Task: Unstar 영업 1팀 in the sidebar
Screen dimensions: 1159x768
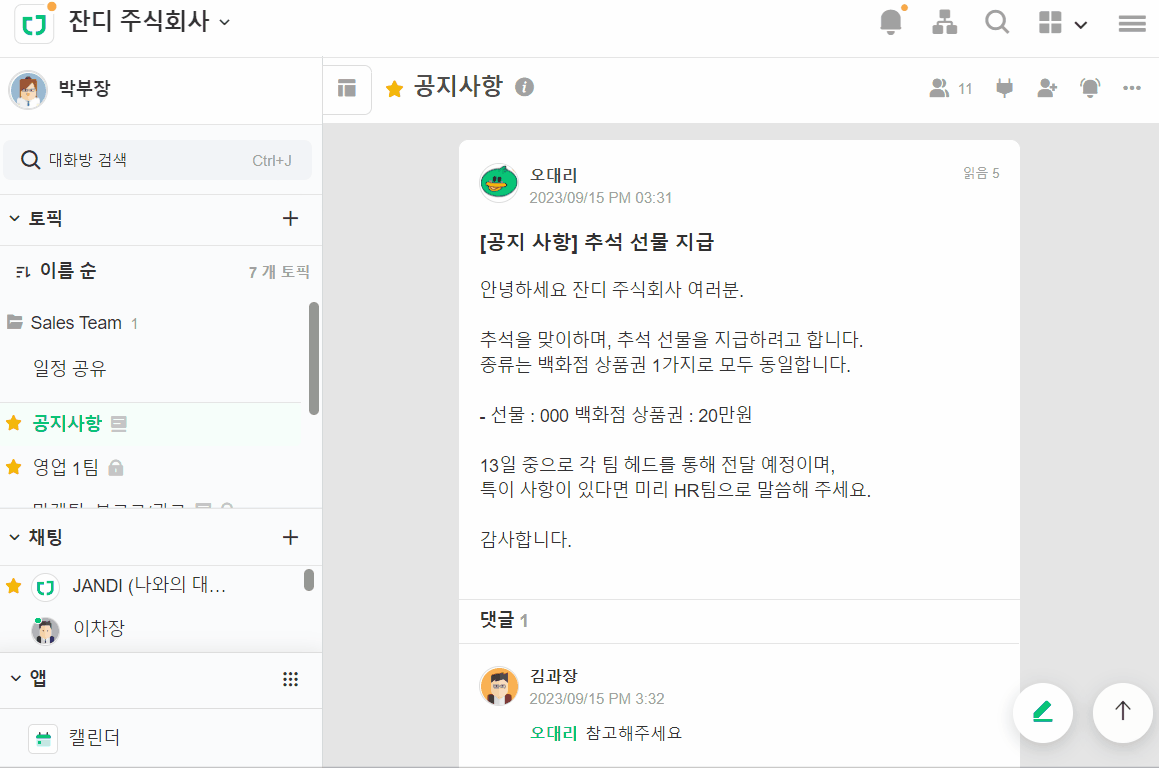Action: tap(13, 467)
